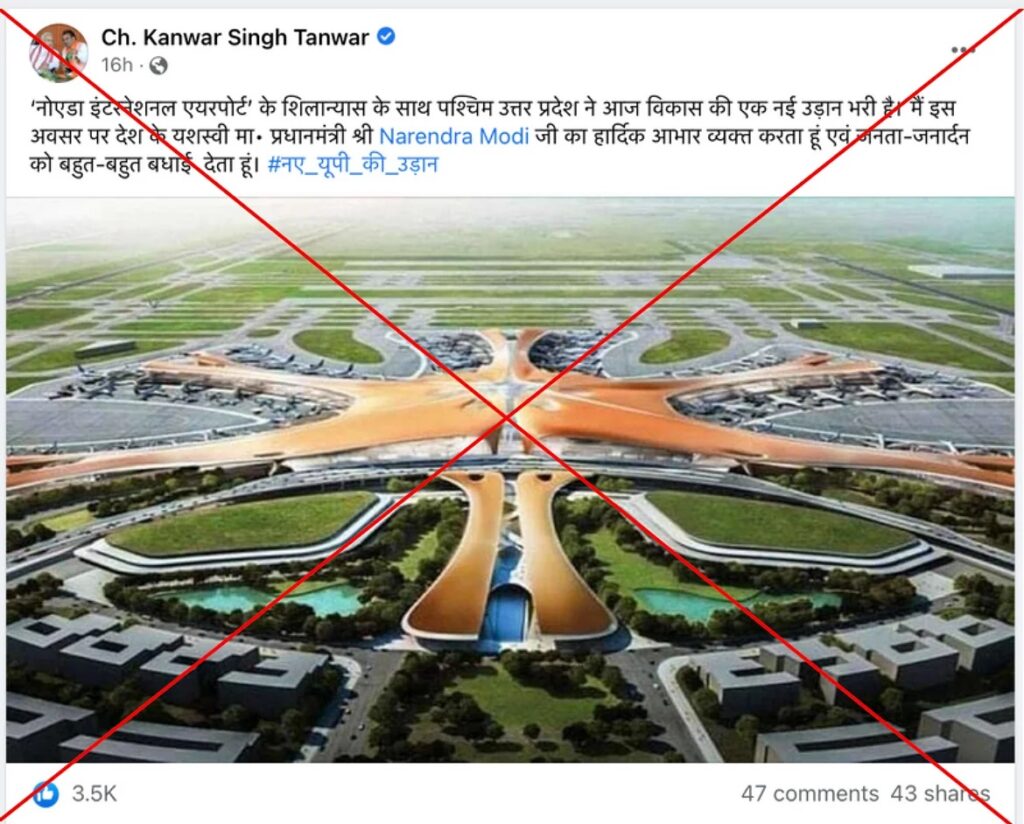Viewport: 1024px width, 824px height.
Task: Click the globe public audience icon
Action: [158, 65]
